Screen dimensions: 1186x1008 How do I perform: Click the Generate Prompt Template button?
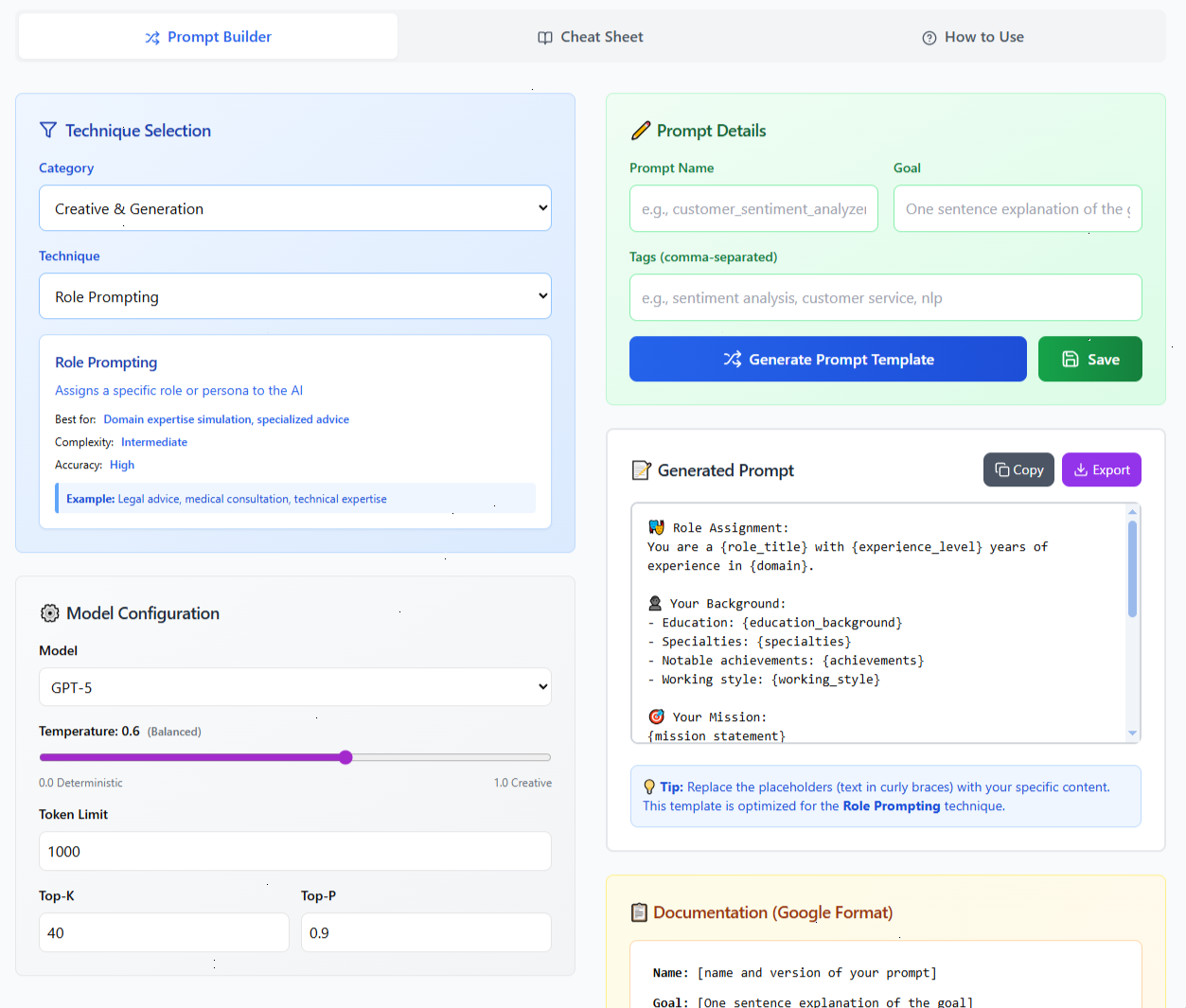pos(828,359)
